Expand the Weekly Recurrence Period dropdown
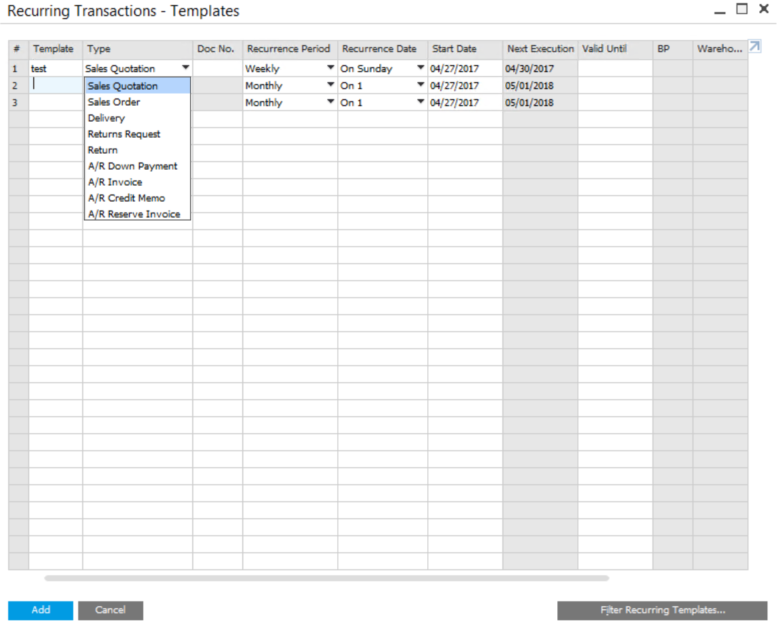The image size is (777, 624). point(330,68)
